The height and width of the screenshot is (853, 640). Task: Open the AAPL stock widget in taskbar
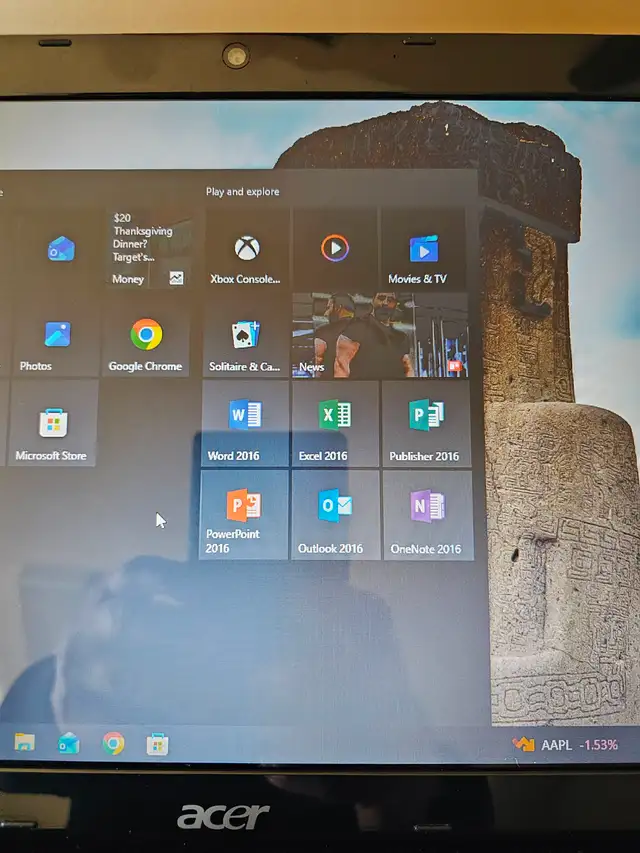tap(566, 745)
